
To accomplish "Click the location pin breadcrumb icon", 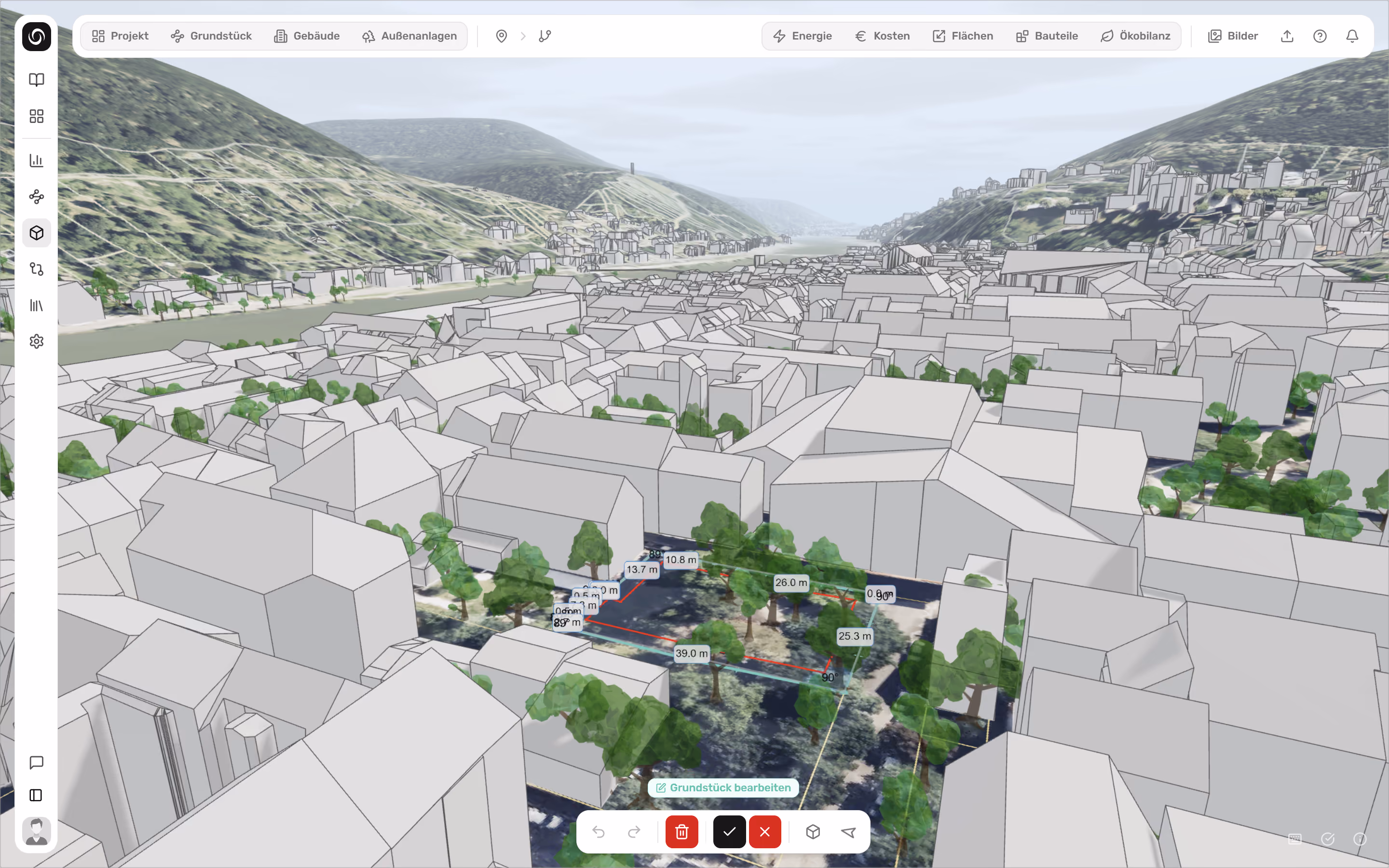I will [x=502, y=36].
